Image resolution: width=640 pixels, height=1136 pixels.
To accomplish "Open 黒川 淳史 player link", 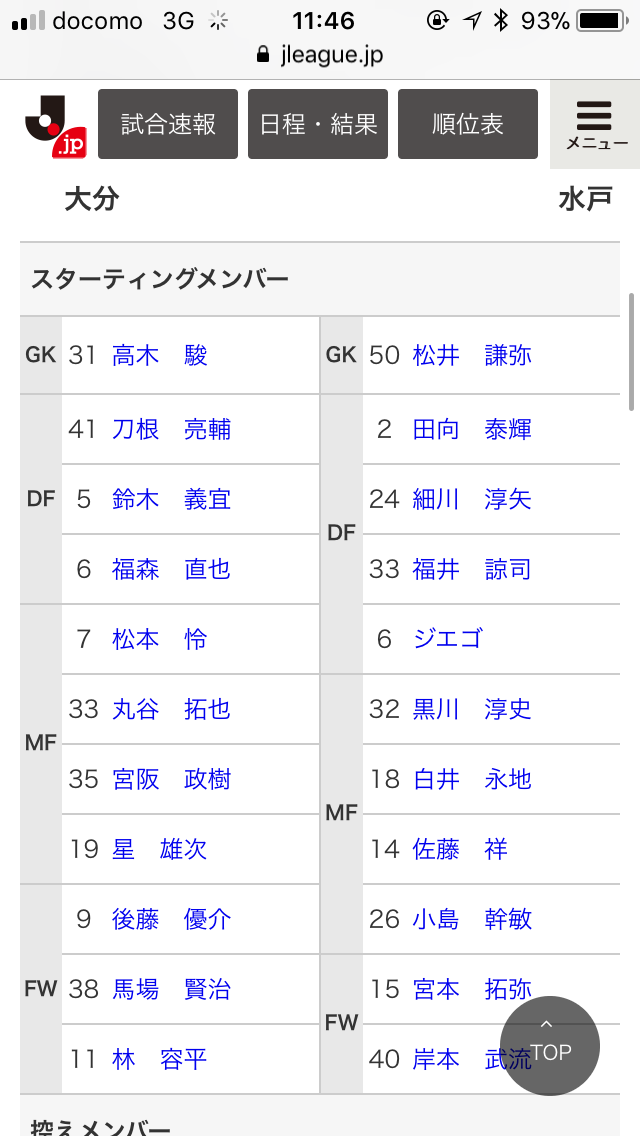I will (x=472, y=709).
